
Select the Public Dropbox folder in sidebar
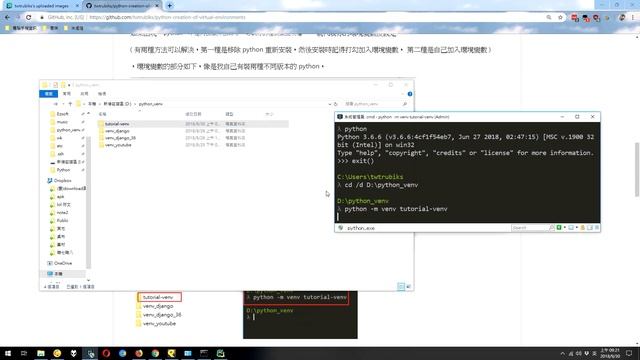(62, 220)
